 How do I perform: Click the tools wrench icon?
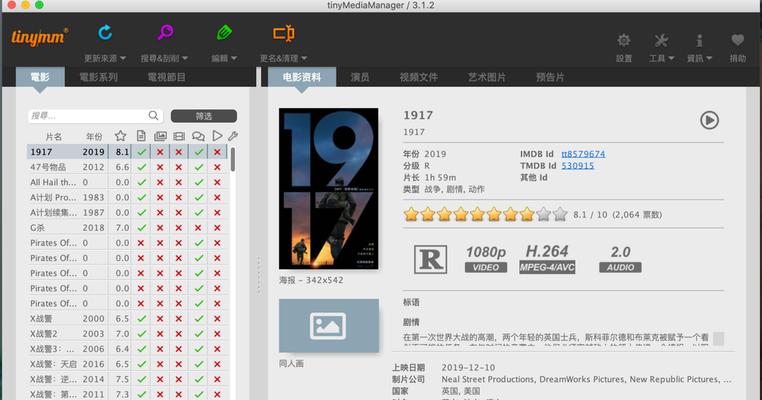[661, 40]
